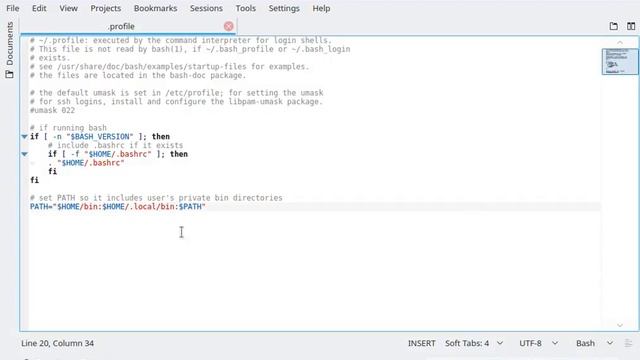Click the quick open document icon
Screen dimensions: 640x360
click(613, 26)
